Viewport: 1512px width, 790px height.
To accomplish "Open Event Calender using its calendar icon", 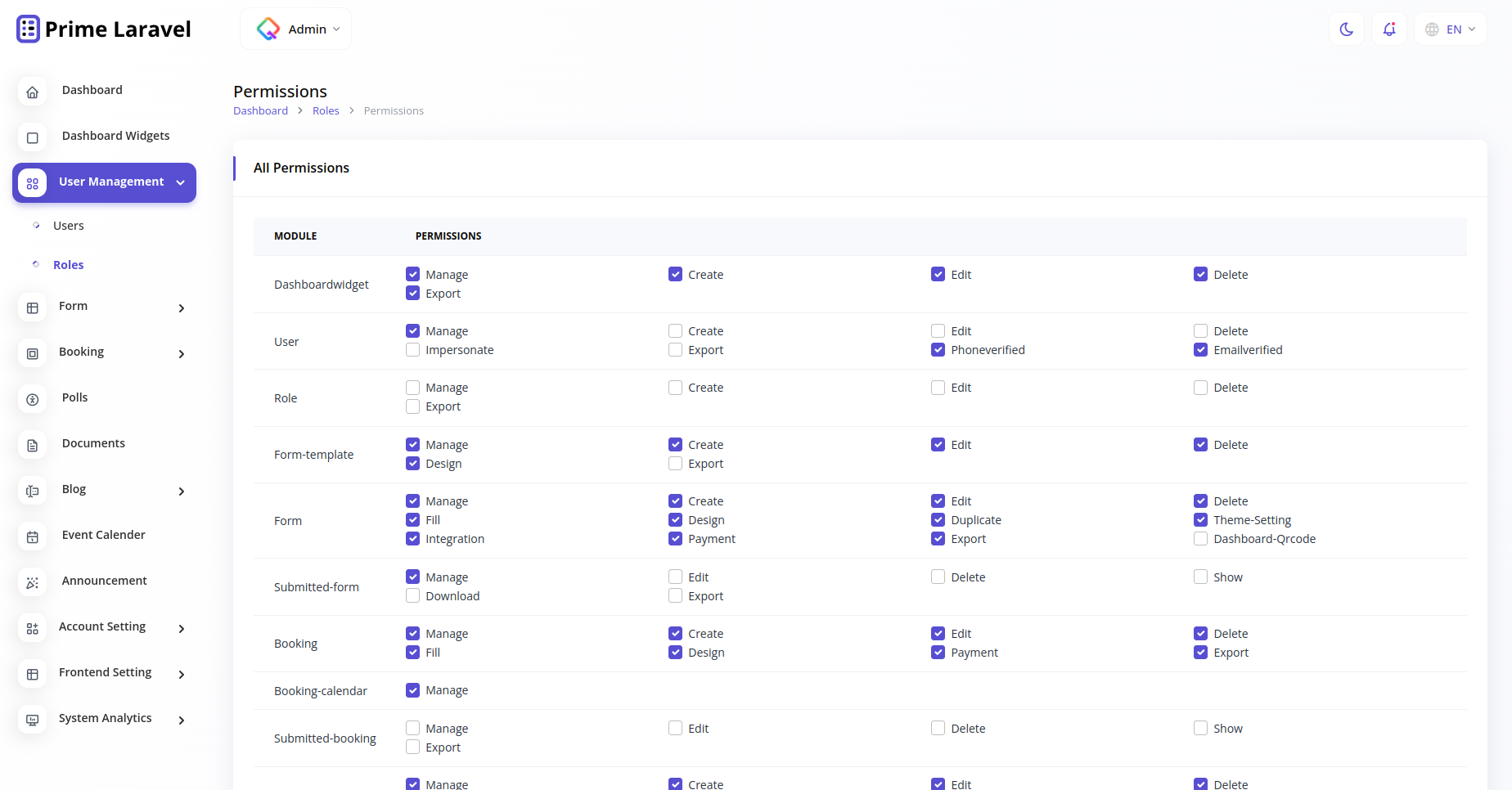I will coord(32,536).
